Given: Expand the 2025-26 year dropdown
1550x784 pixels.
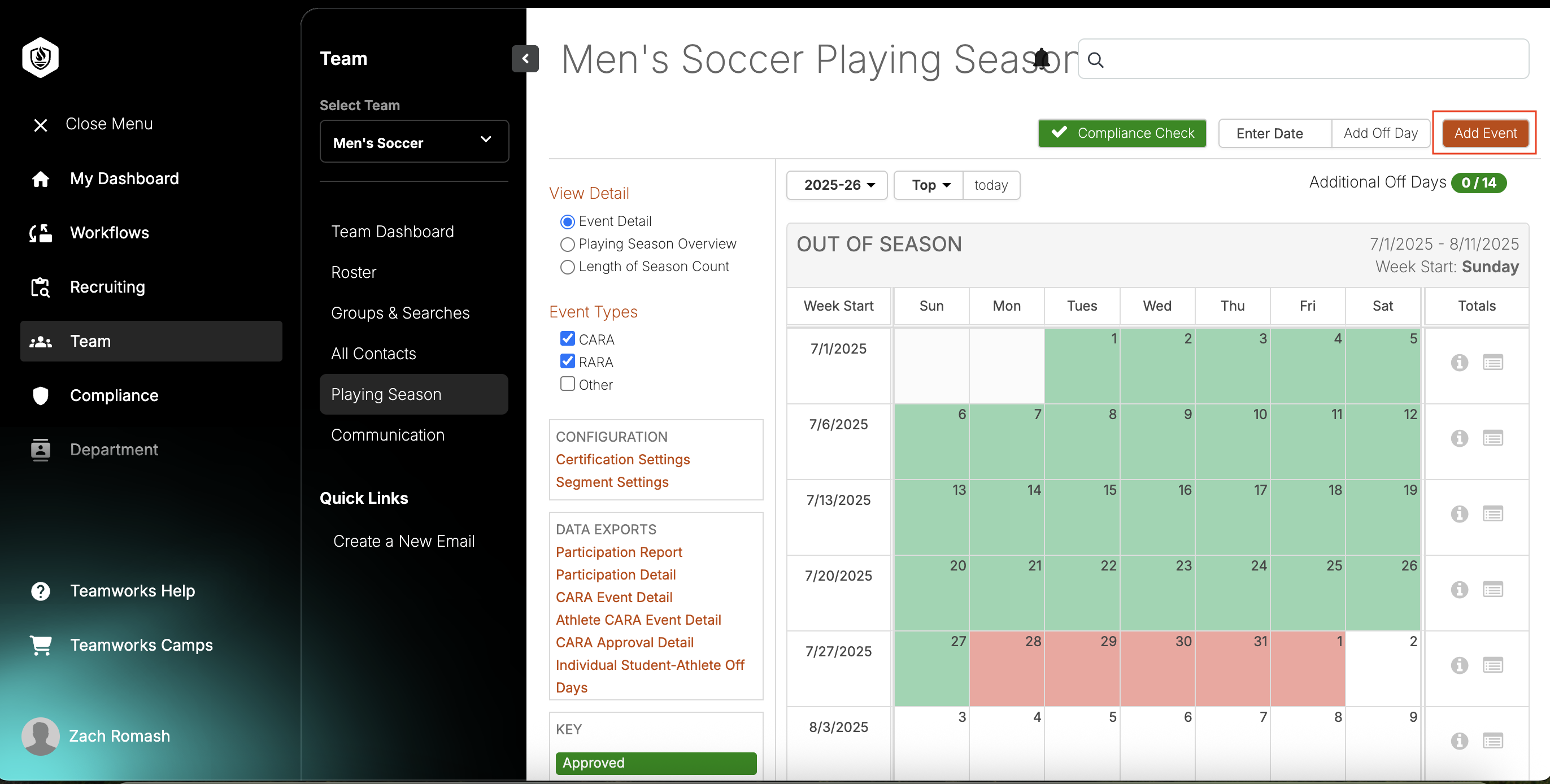Looking at the screenshot, I should (837, 185).
